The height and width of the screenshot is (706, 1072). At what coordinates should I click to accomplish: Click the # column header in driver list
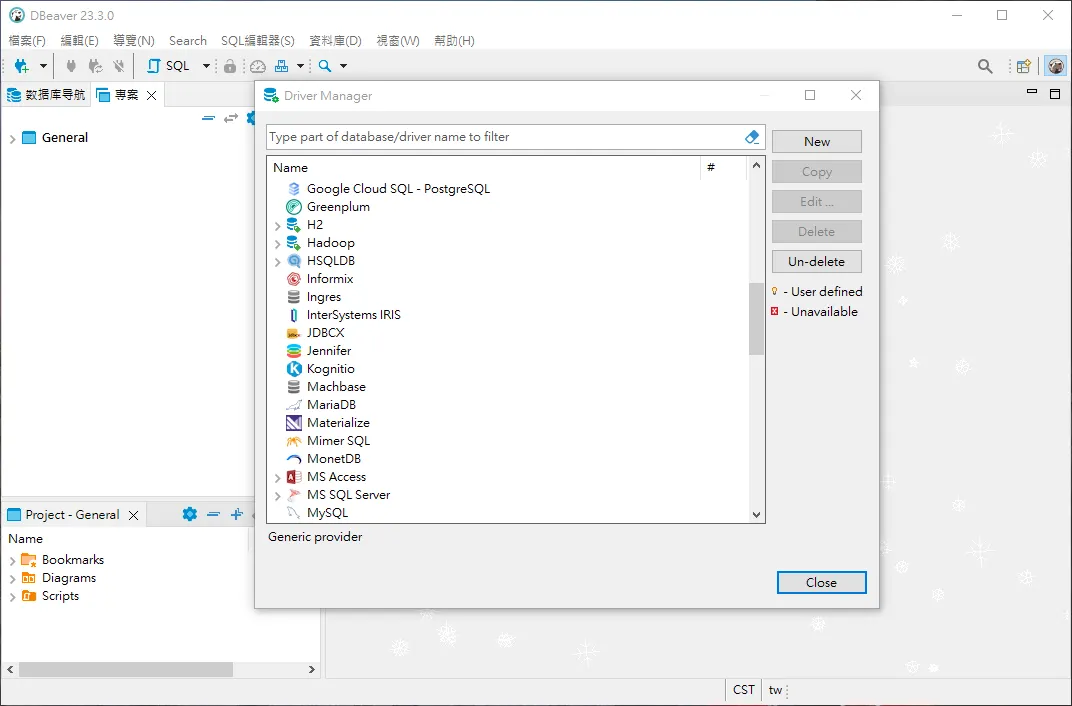[723, 167]
